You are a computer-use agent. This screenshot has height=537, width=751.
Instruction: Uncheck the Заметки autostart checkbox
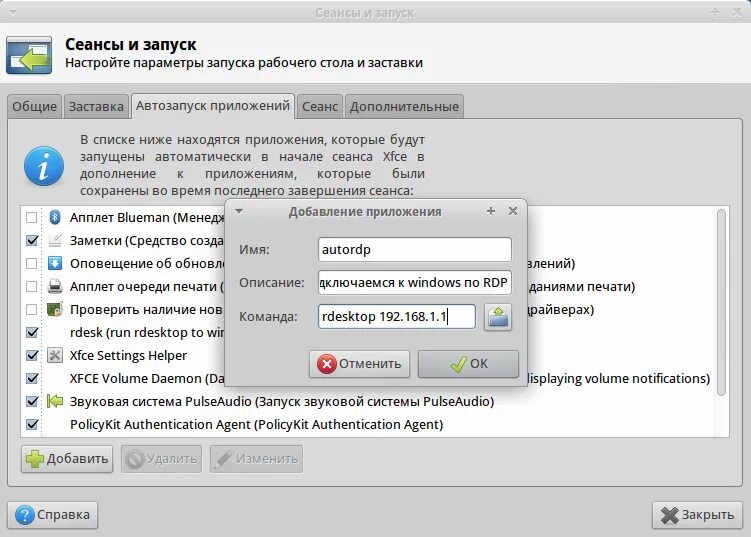[x=32, y=240]
